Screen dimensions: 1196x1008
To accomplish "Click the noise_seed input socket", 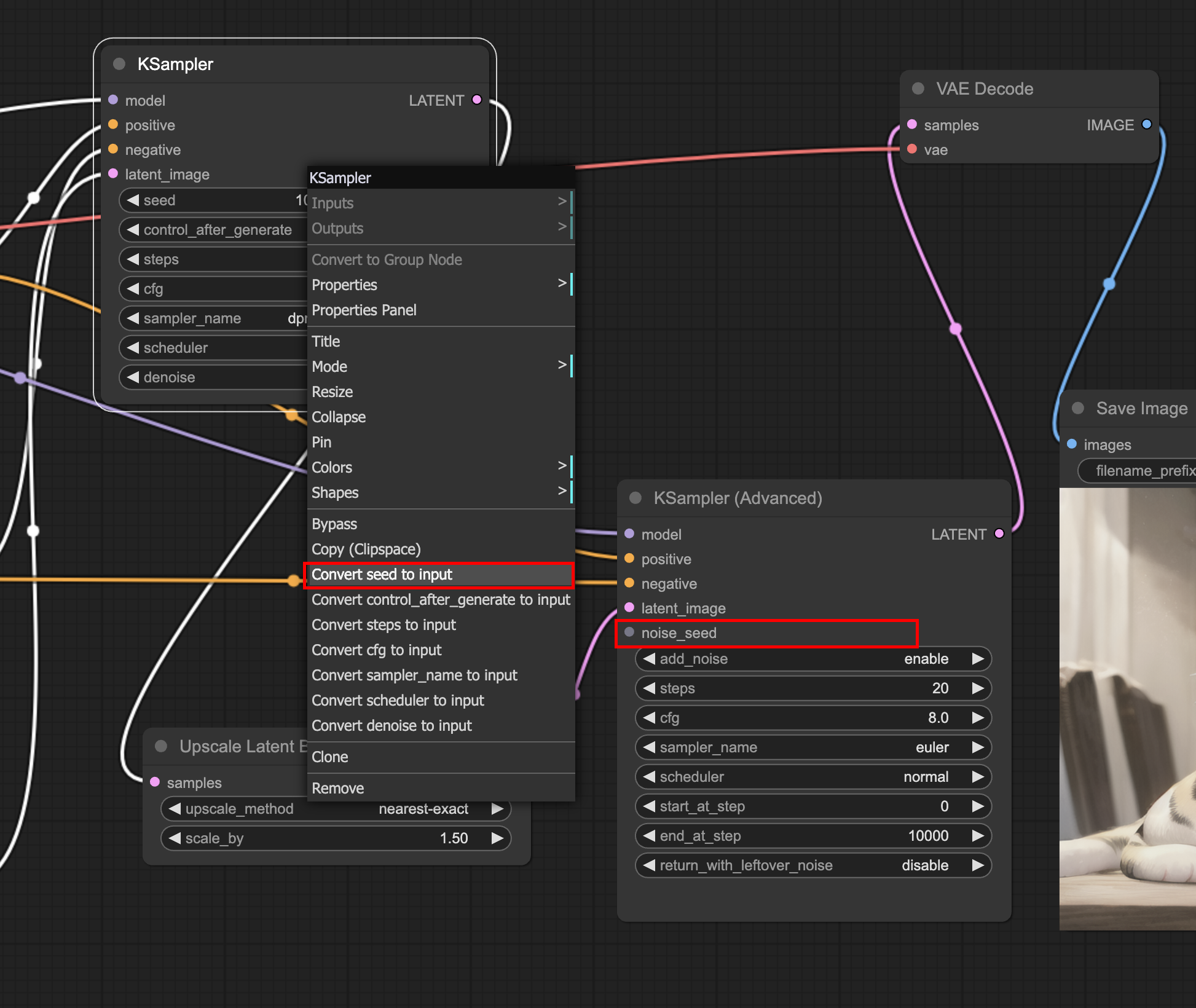I will (629, 632).
